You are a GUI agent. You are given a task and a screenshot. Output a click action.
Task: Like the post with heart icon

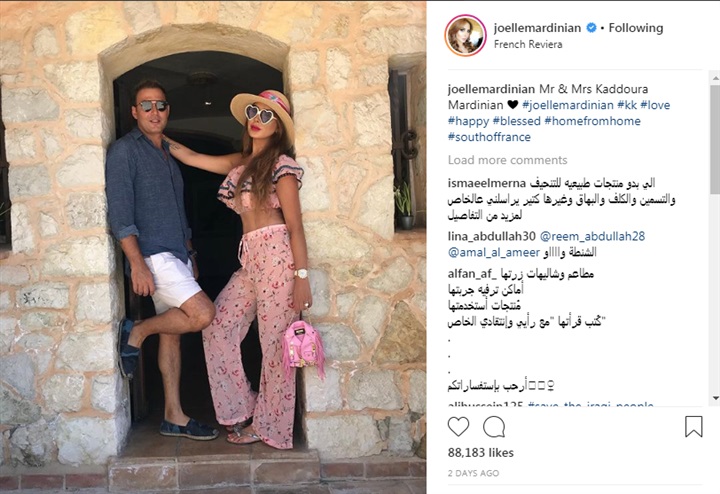point(458,427)
